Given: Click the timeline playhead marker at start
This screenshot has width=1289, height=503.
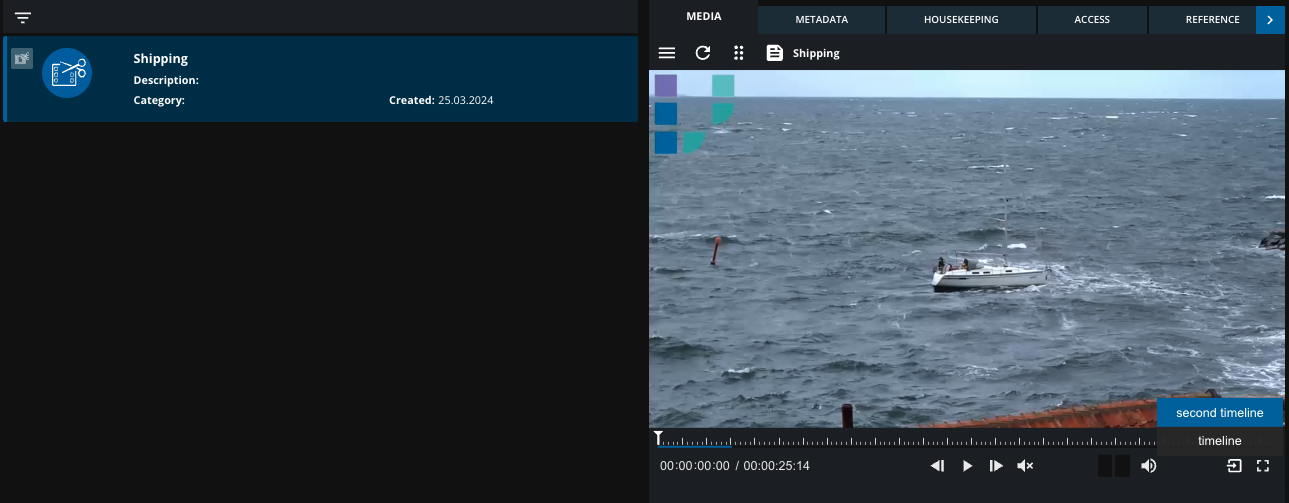Looking at the screenshot, I should 658,438.
